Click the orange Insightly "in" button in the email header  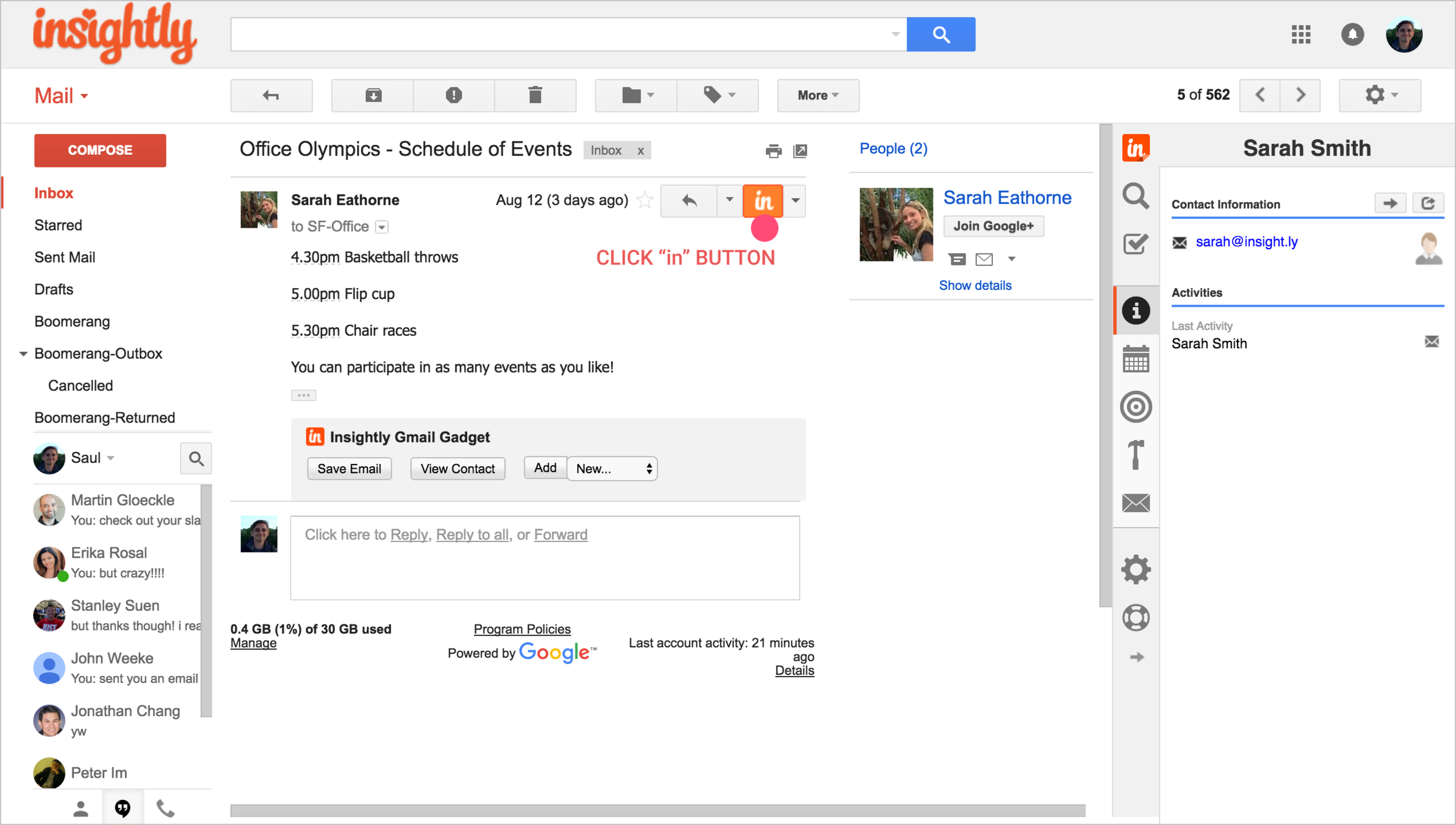click(762, 201)
